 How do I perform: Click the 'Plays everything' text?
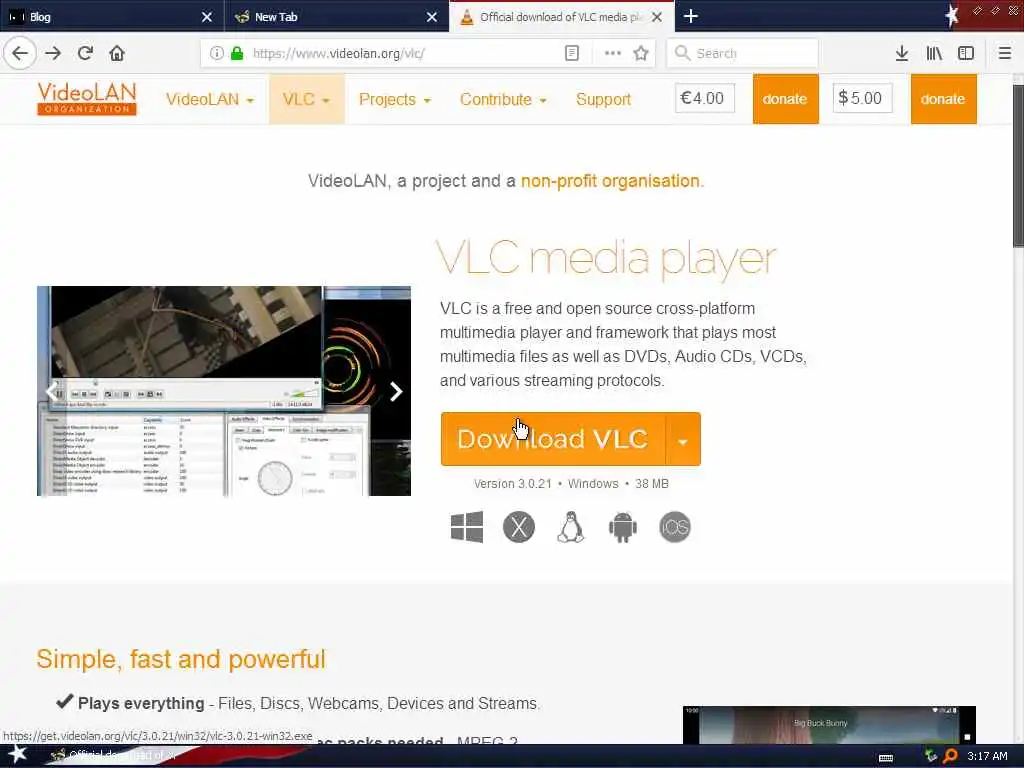[x=141, y=703]
